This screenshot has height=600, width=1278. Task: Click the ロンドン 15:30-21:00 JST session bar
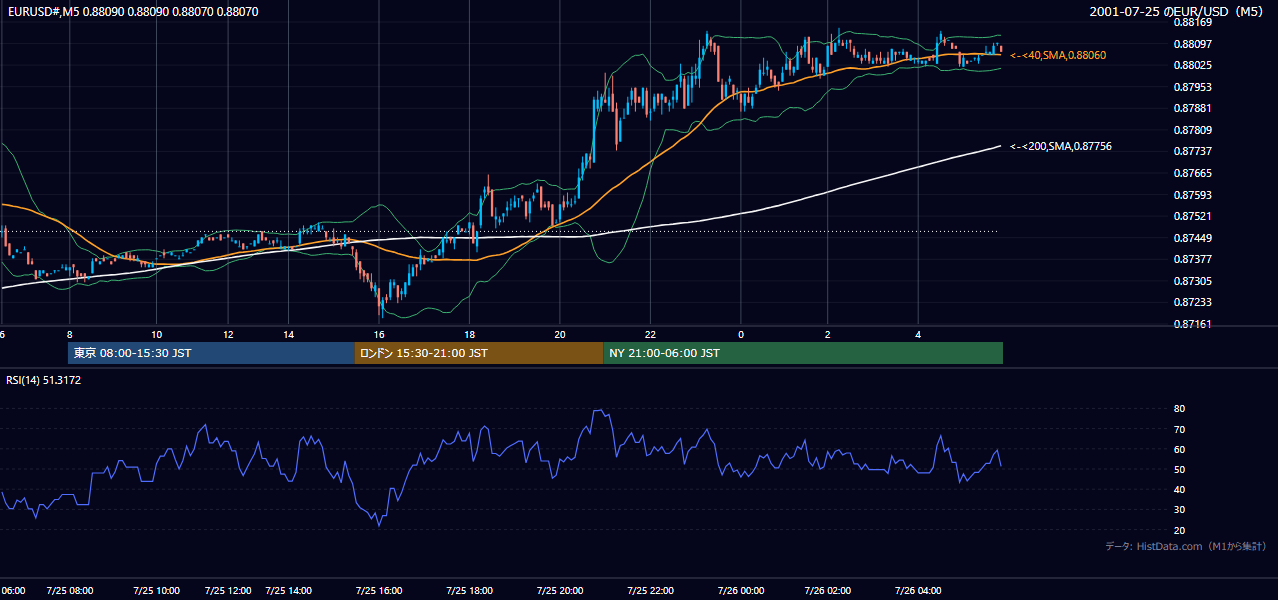point(479,353)
